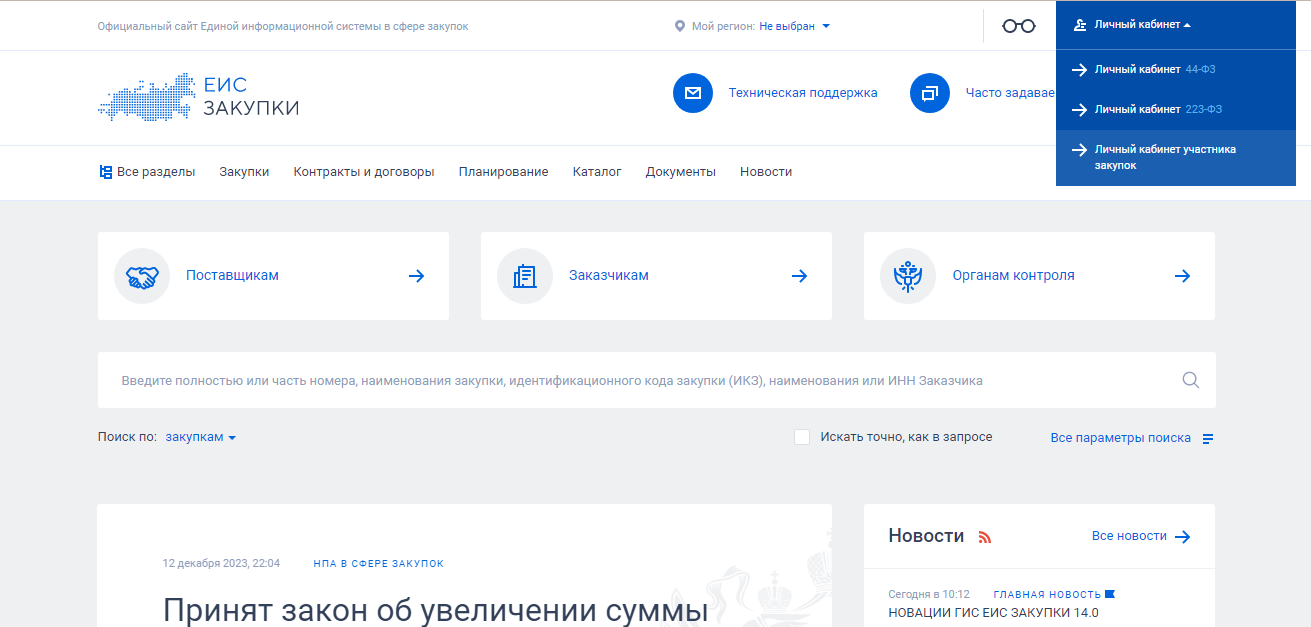Open Контракты и договоры menu item

[364, 172]
